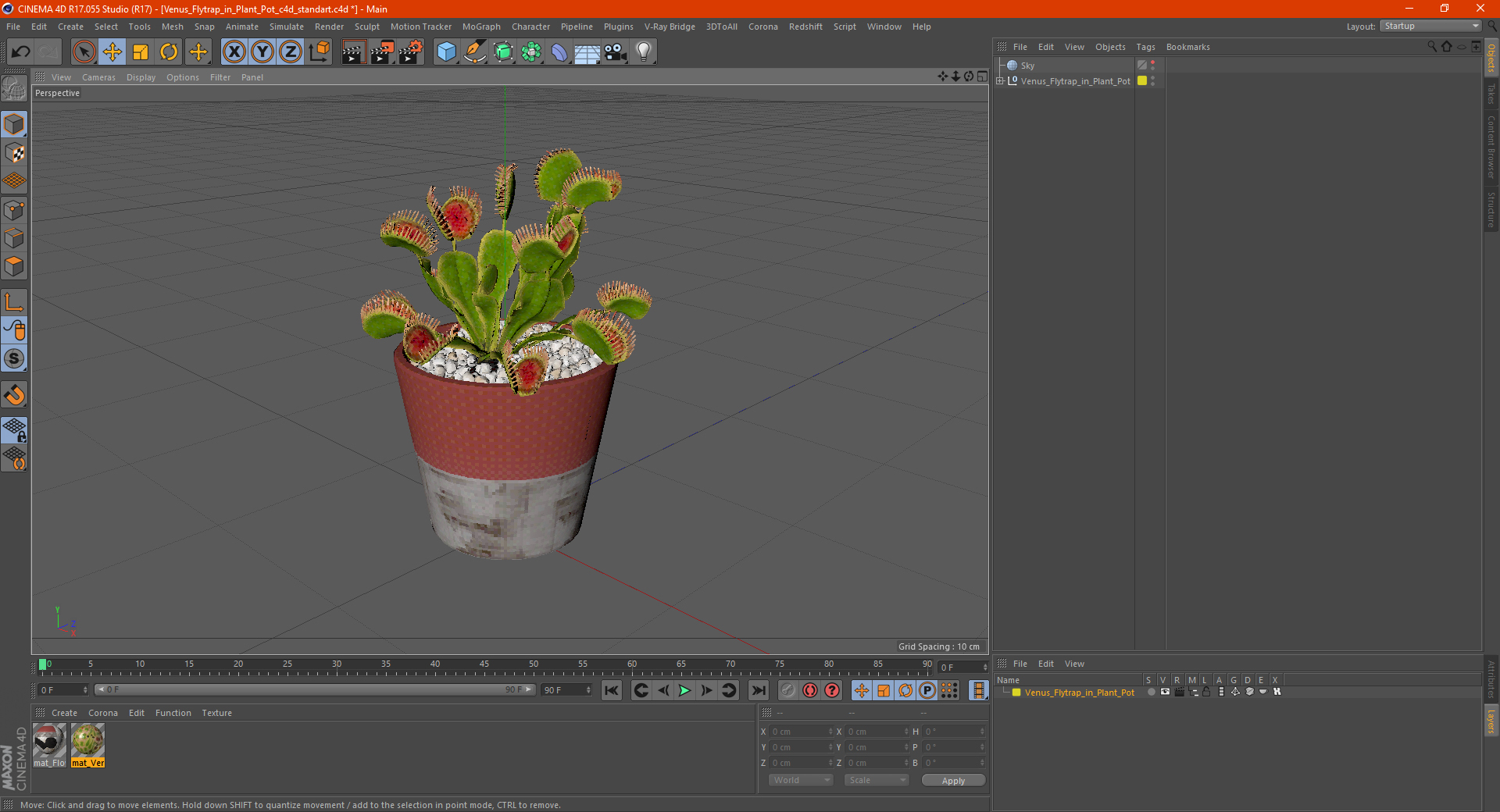Toggle Venus_Flytrap layer lock icon
This screenshot has height=812, width=1500.
click(1206, 693)
